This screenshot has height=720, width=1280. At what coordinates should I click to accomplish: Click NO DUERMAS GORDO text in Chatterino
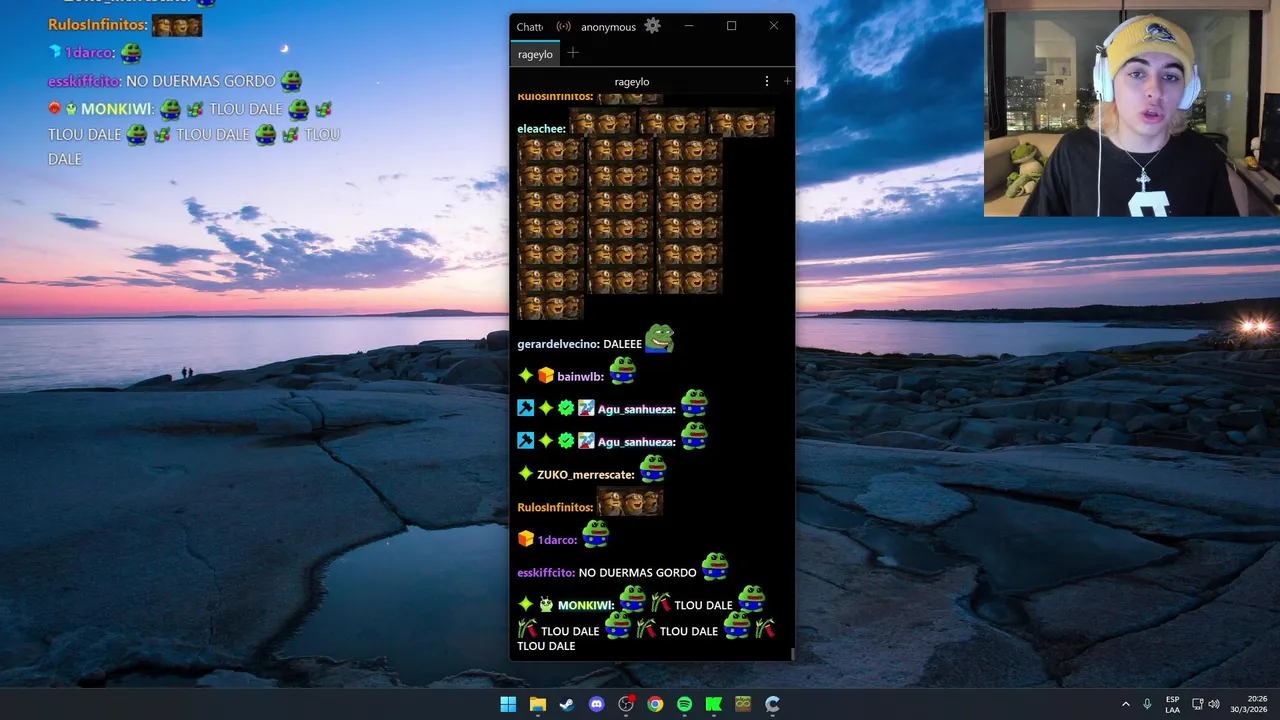coord(637,573)
